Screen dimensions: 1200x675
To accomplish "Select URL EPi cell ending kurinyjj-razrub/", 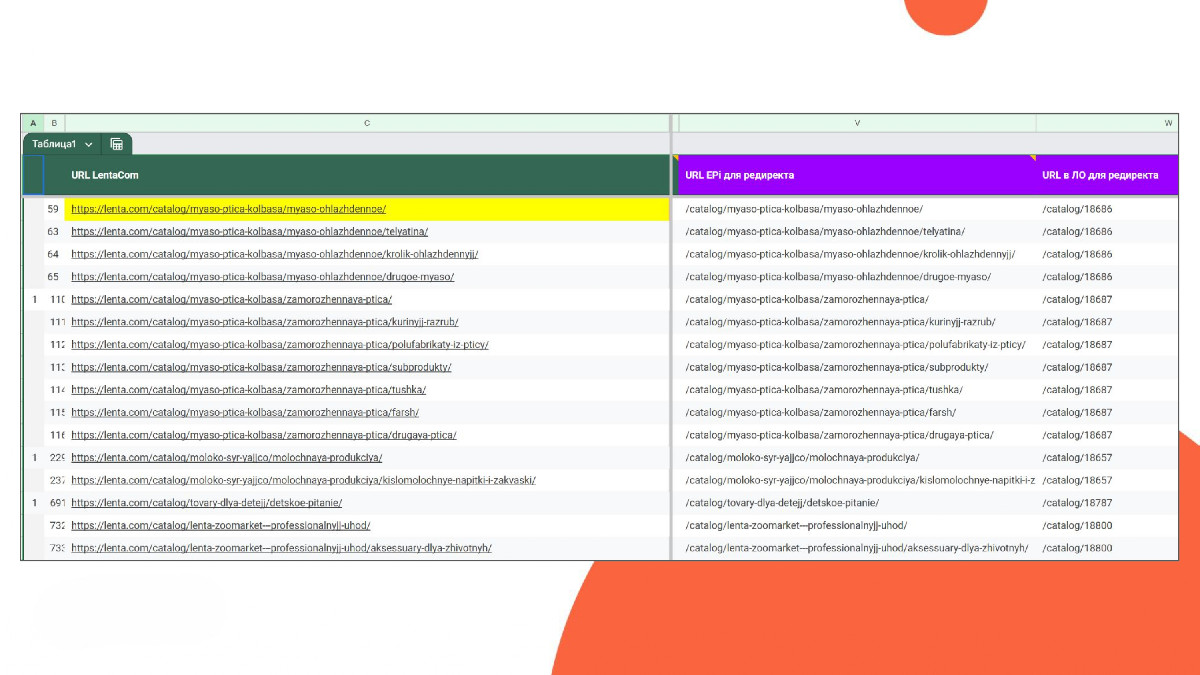I will pyautogui.click(x=857, y=322).
